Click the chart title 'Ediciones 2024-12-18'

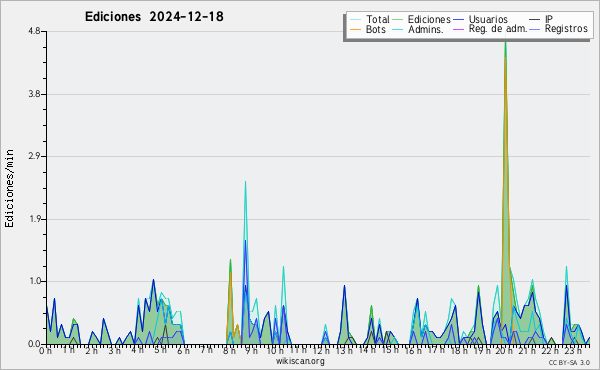point(154,17)
